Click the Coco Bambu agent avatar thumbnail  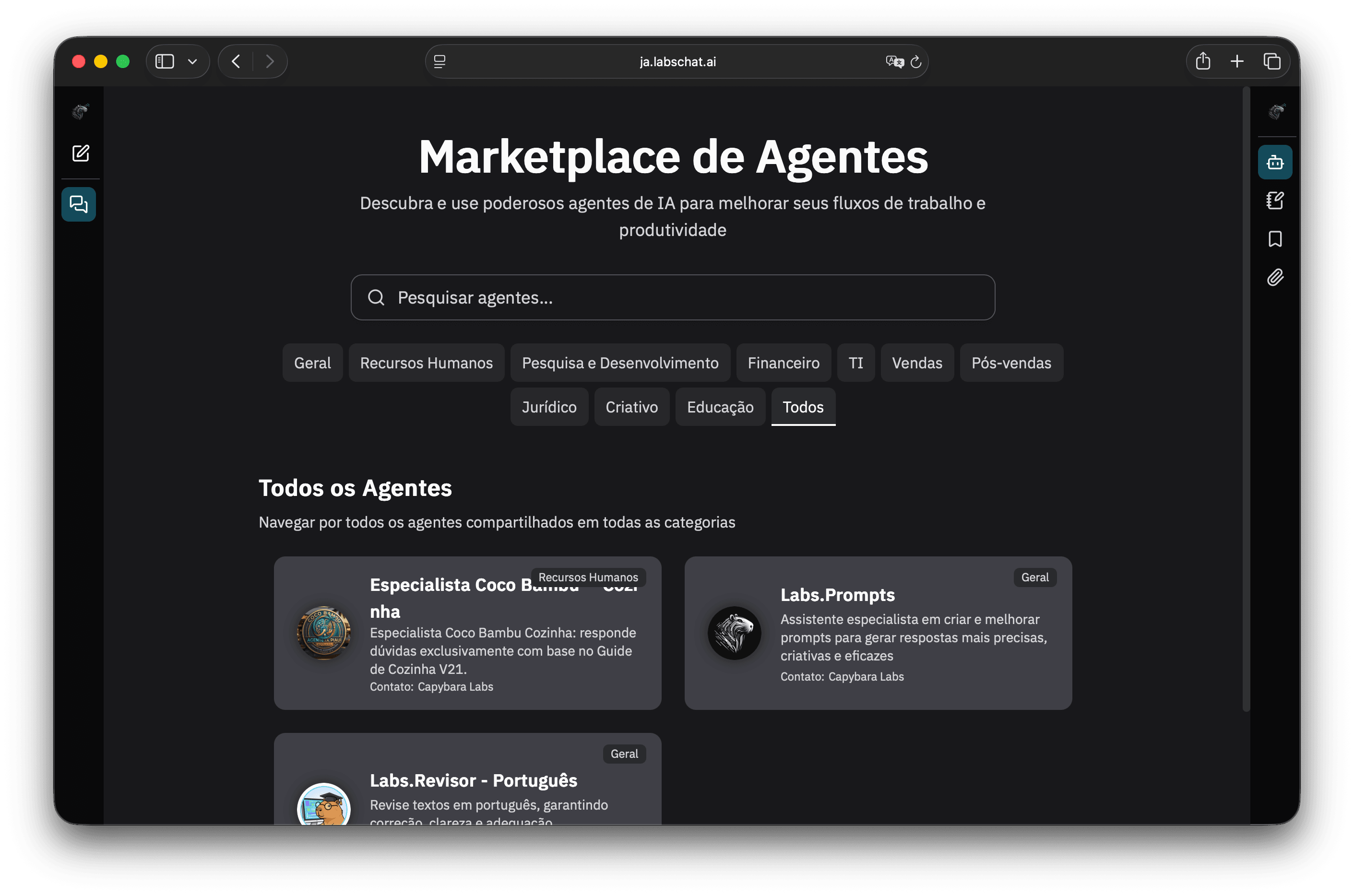pyautogui.click(x=324, y=633)
